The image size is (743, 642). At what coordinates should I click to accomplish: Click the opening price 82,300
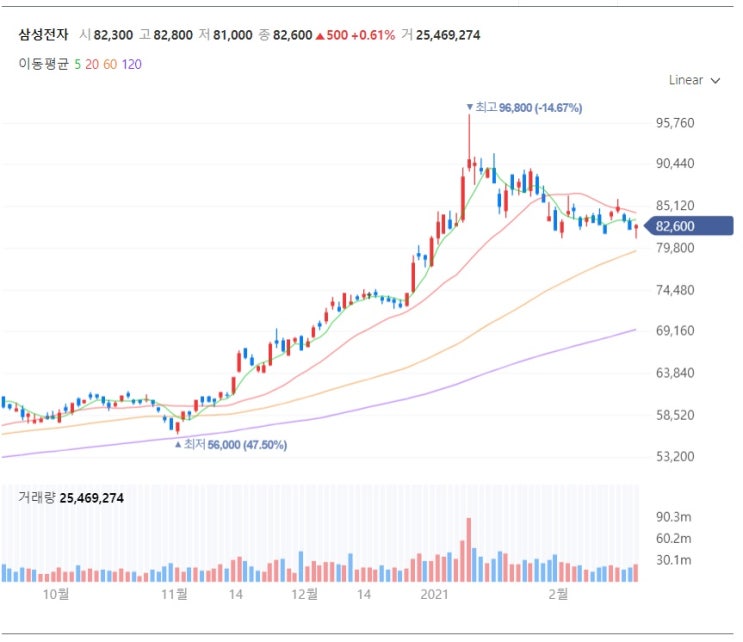(113, 35)
